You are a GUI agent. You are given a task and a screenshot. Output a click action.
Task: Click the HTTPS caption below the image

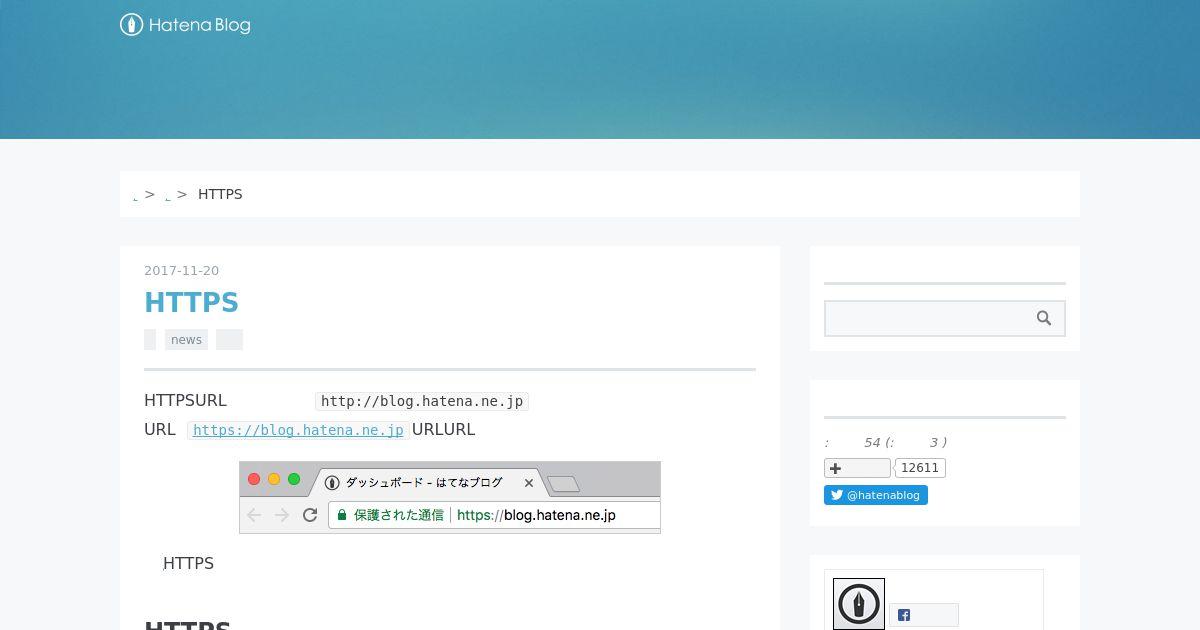(188, 563)
